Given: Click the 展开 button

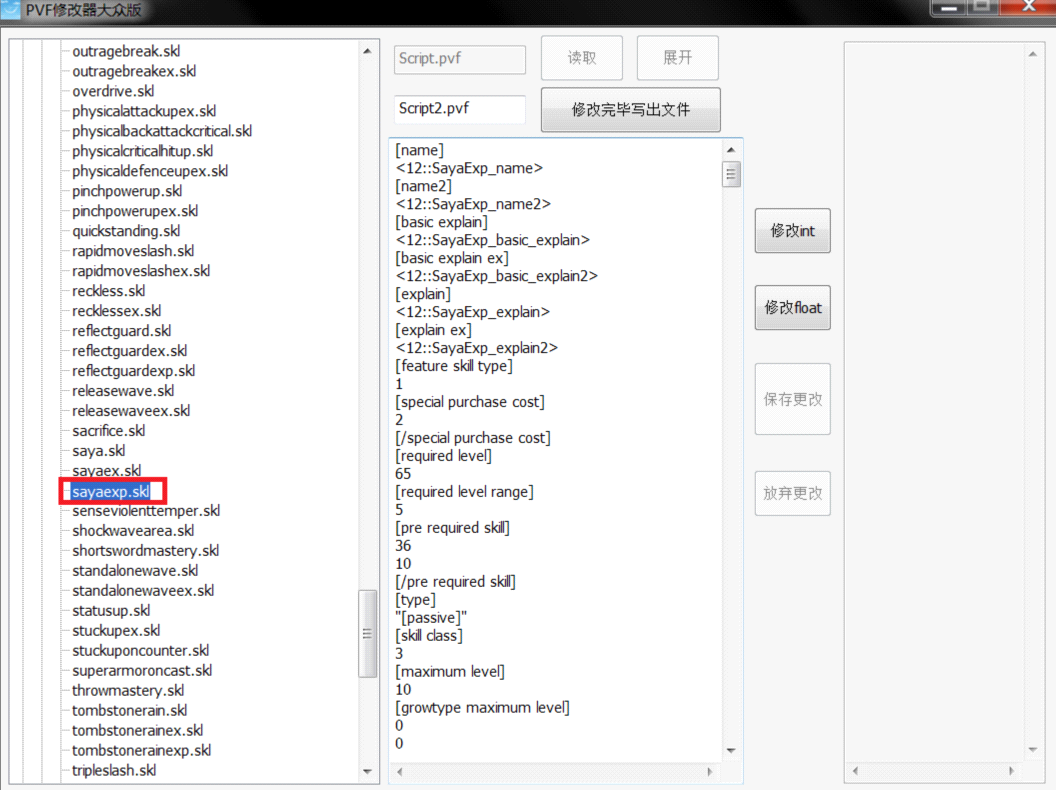Looking at the screenshot, I should point(677,58).
